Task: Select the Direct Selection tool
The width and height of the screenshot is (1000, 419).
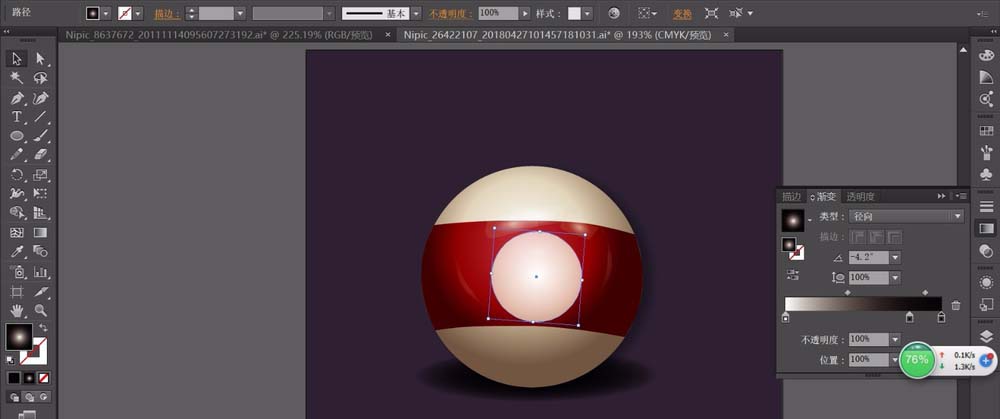Action: 41,59
